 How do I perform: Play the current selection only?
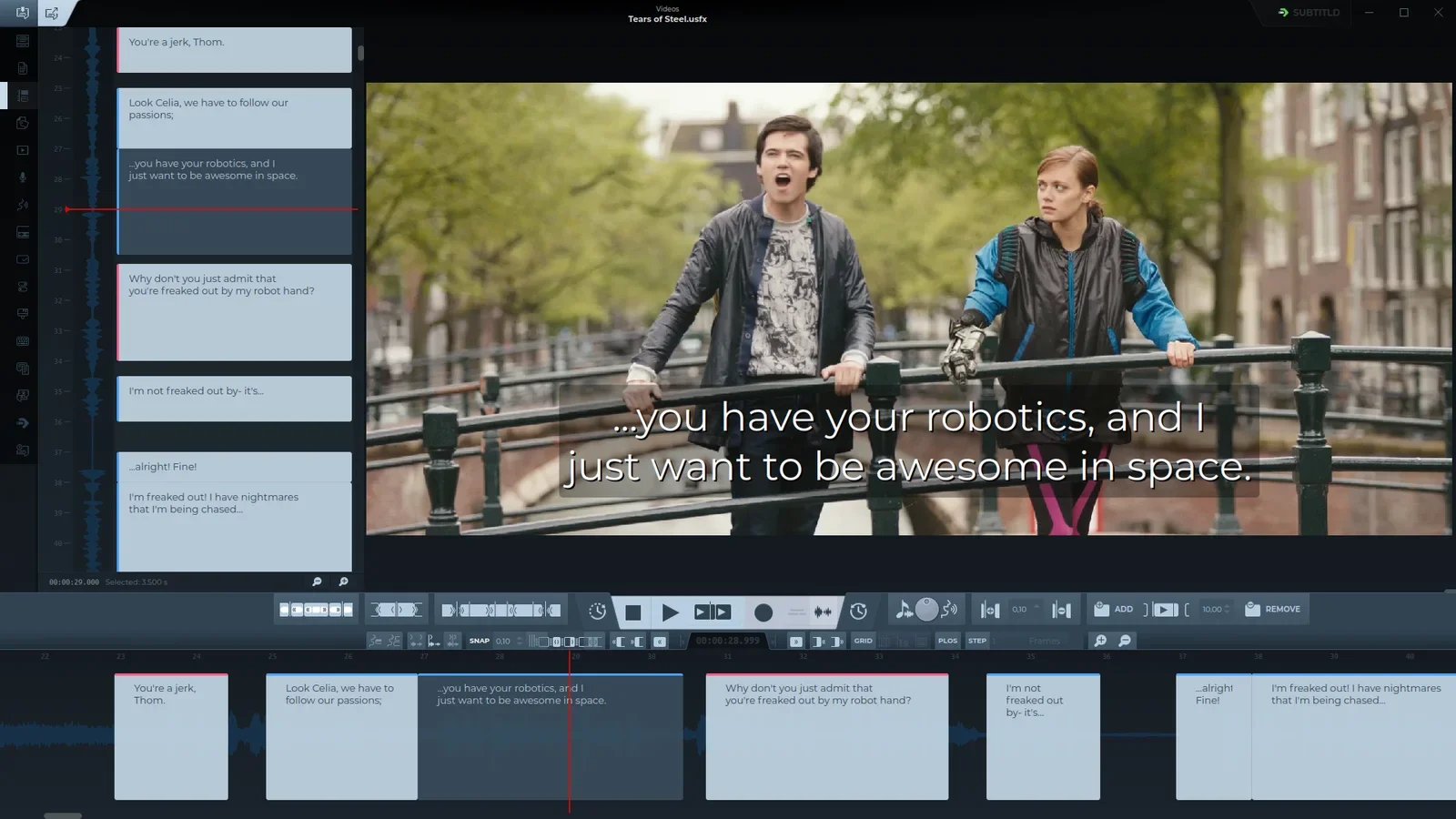pyautogui.click(x=713, y=612)
